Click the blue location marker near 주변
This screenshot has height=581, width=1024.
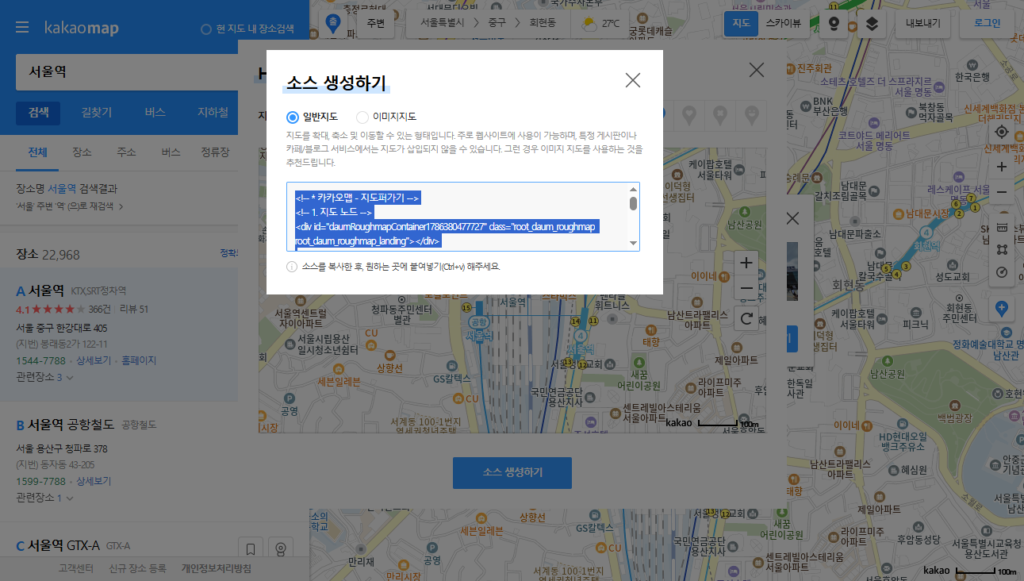click(333, 24)
